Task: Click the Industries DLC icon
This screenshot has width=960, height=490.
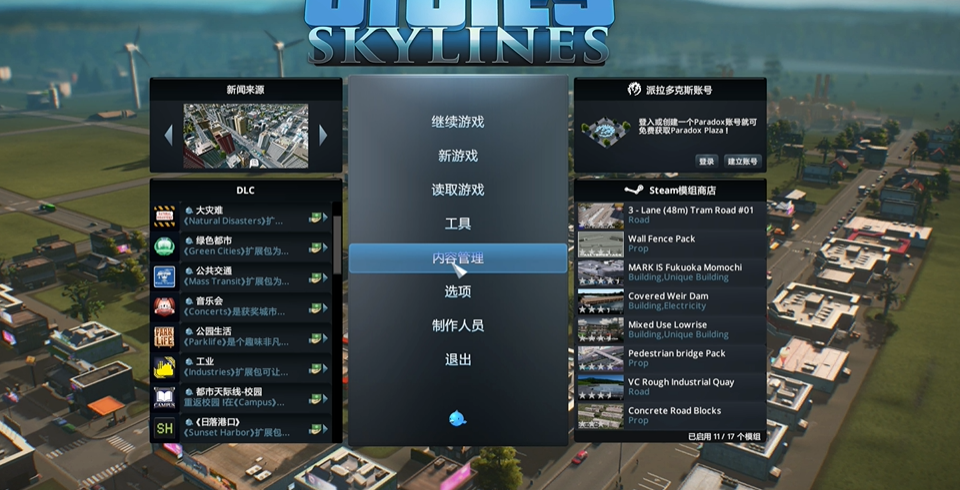Action: coord(164,368)
